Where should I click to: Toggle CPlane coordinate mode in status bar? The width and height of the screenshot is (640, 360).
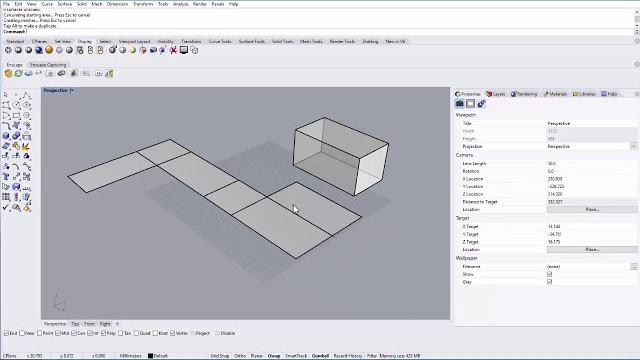(10, 356)
